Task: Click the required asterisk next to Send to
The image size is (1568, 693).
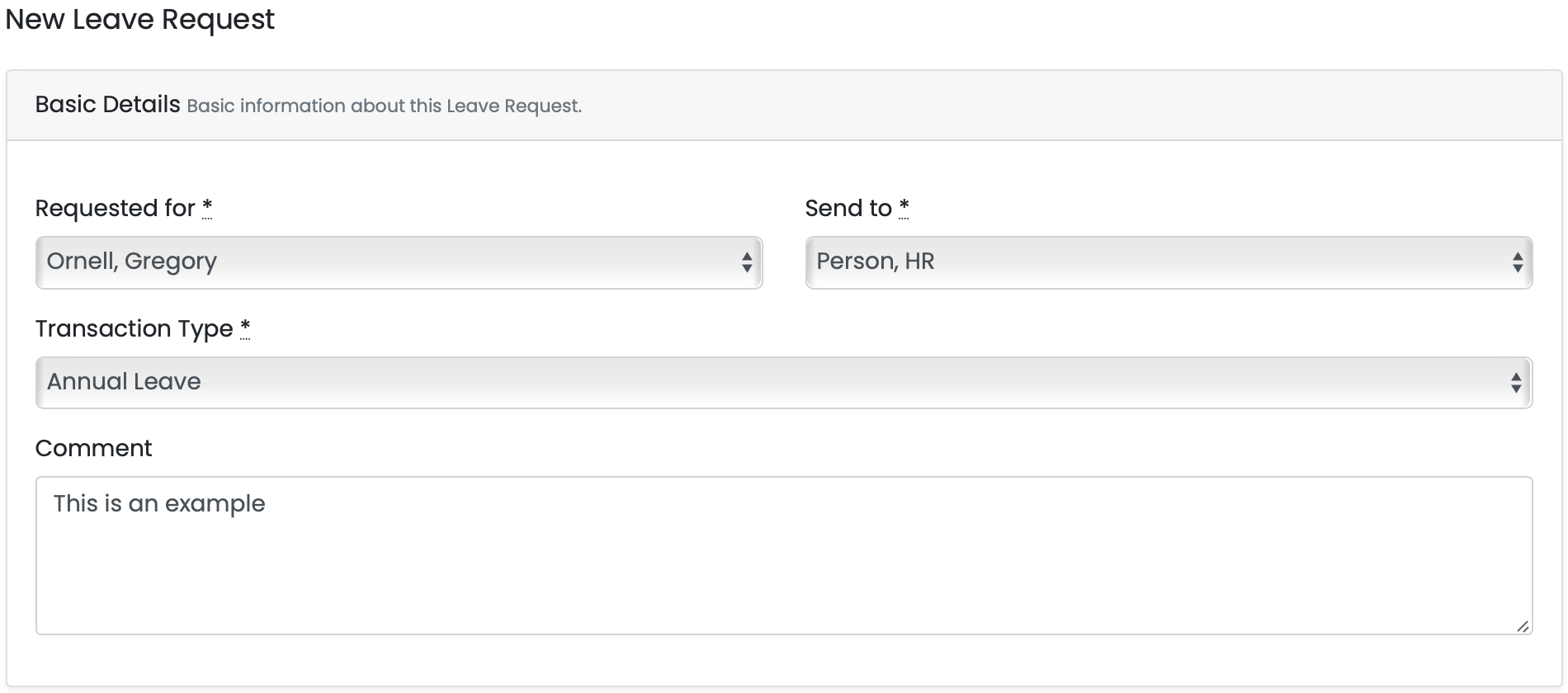Action: [x=904, y=207]
